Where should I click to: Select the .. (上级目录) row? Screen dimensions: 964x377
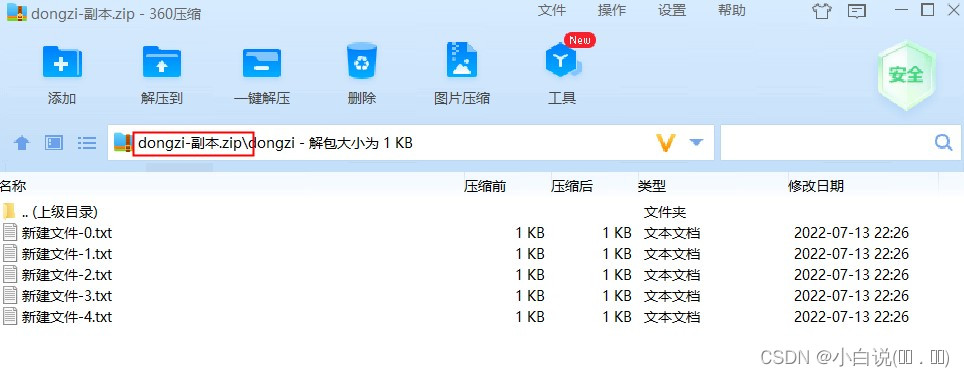coord(482,212)
